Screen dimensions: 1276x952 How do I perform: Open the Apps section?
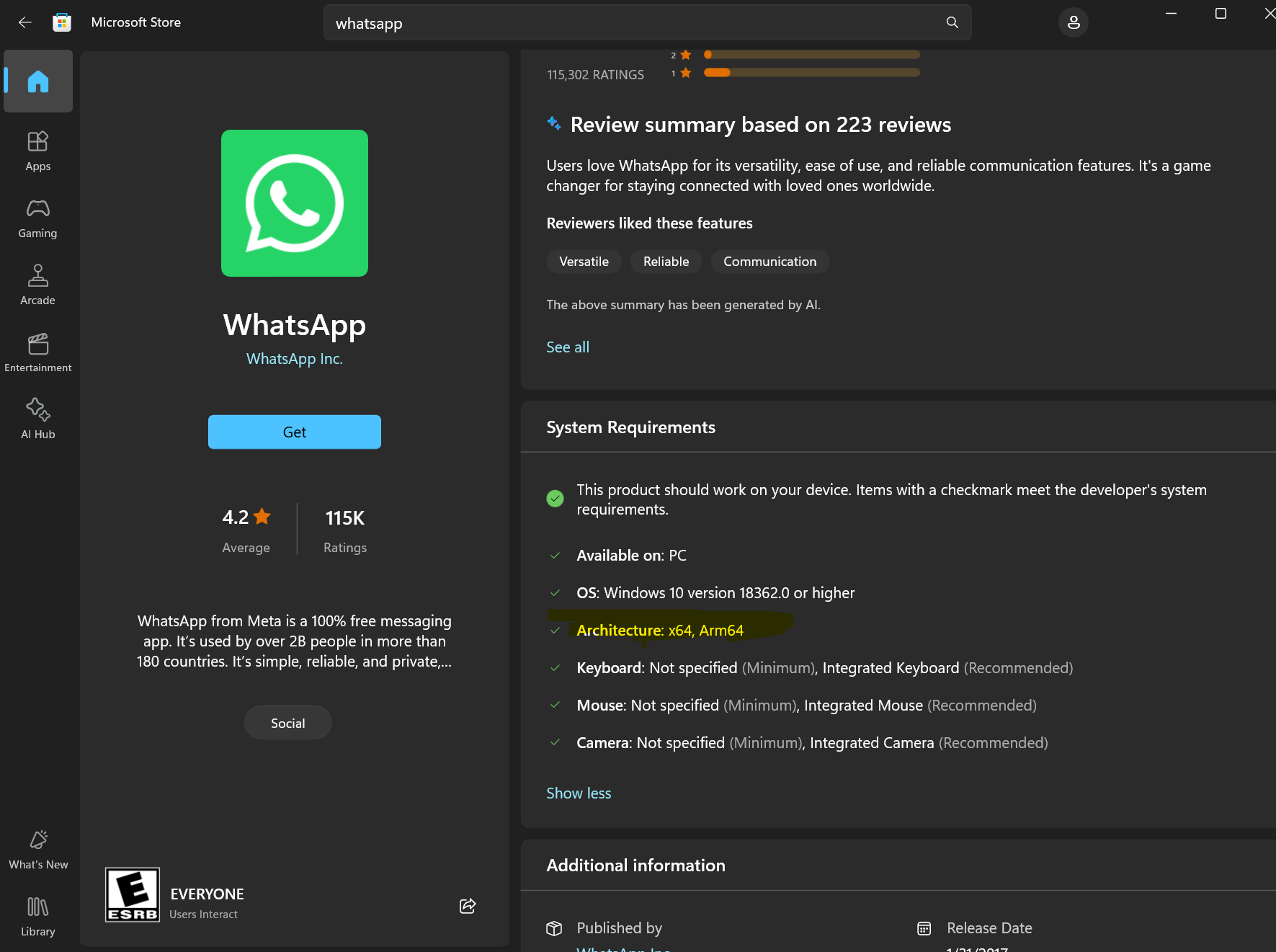coord(38,151)
